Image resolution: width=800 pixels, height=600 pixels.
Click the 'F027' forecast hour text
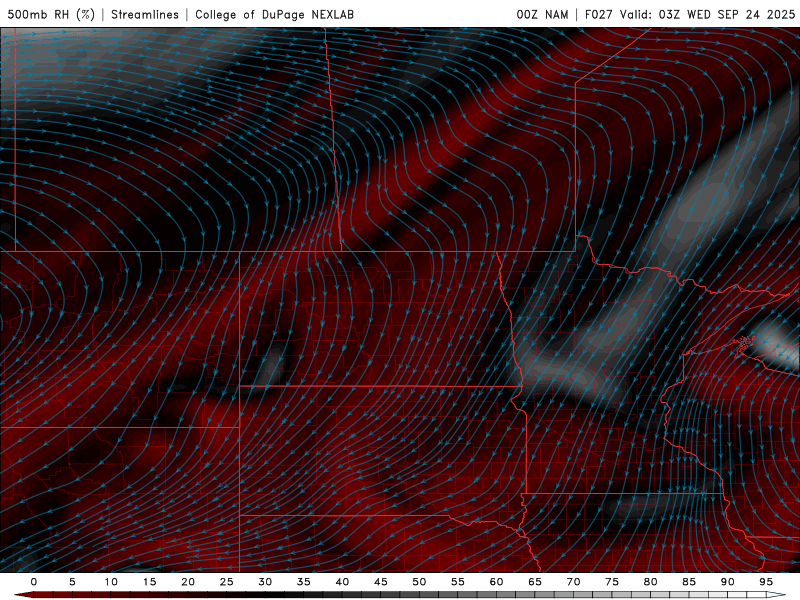click(598, 14)
